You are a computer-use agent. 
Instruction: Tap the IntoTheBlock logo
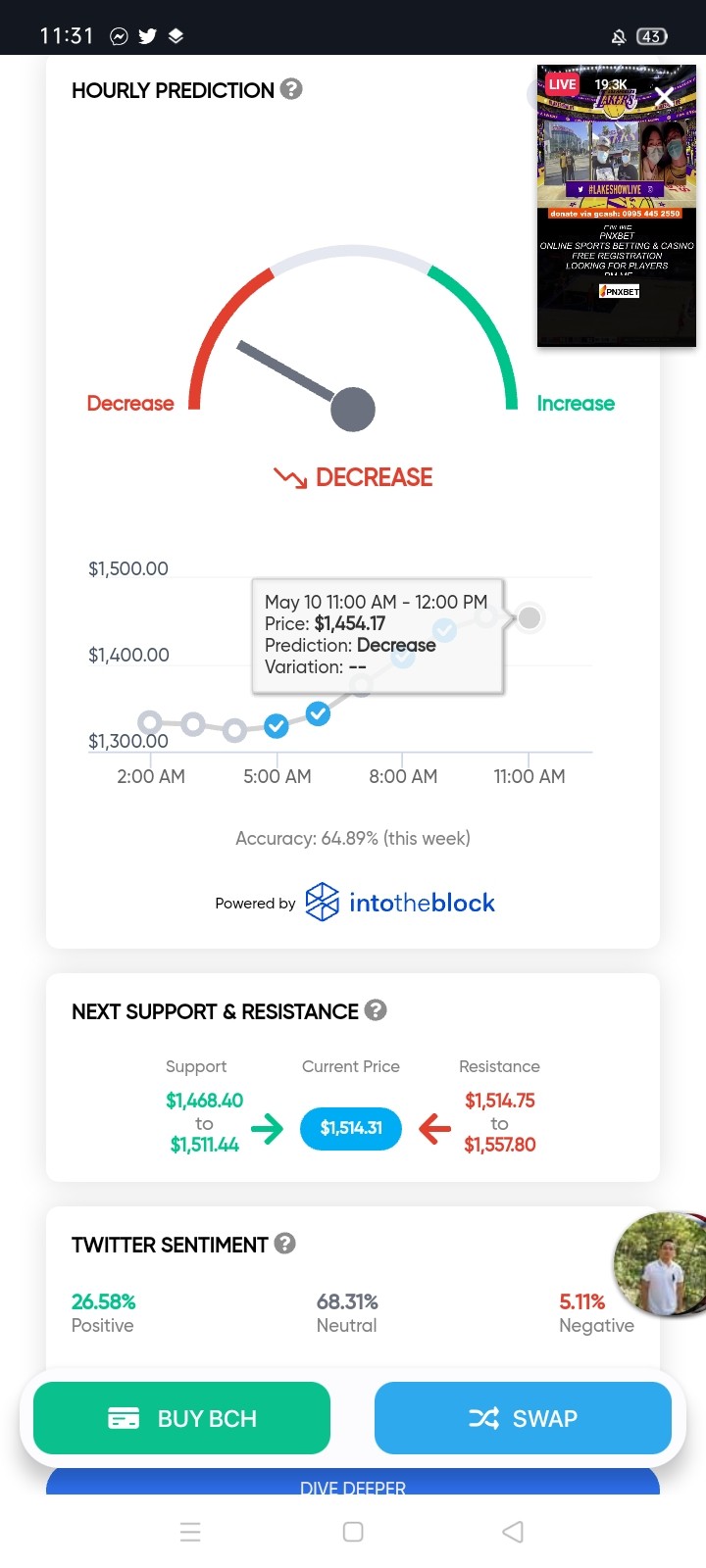323,902
